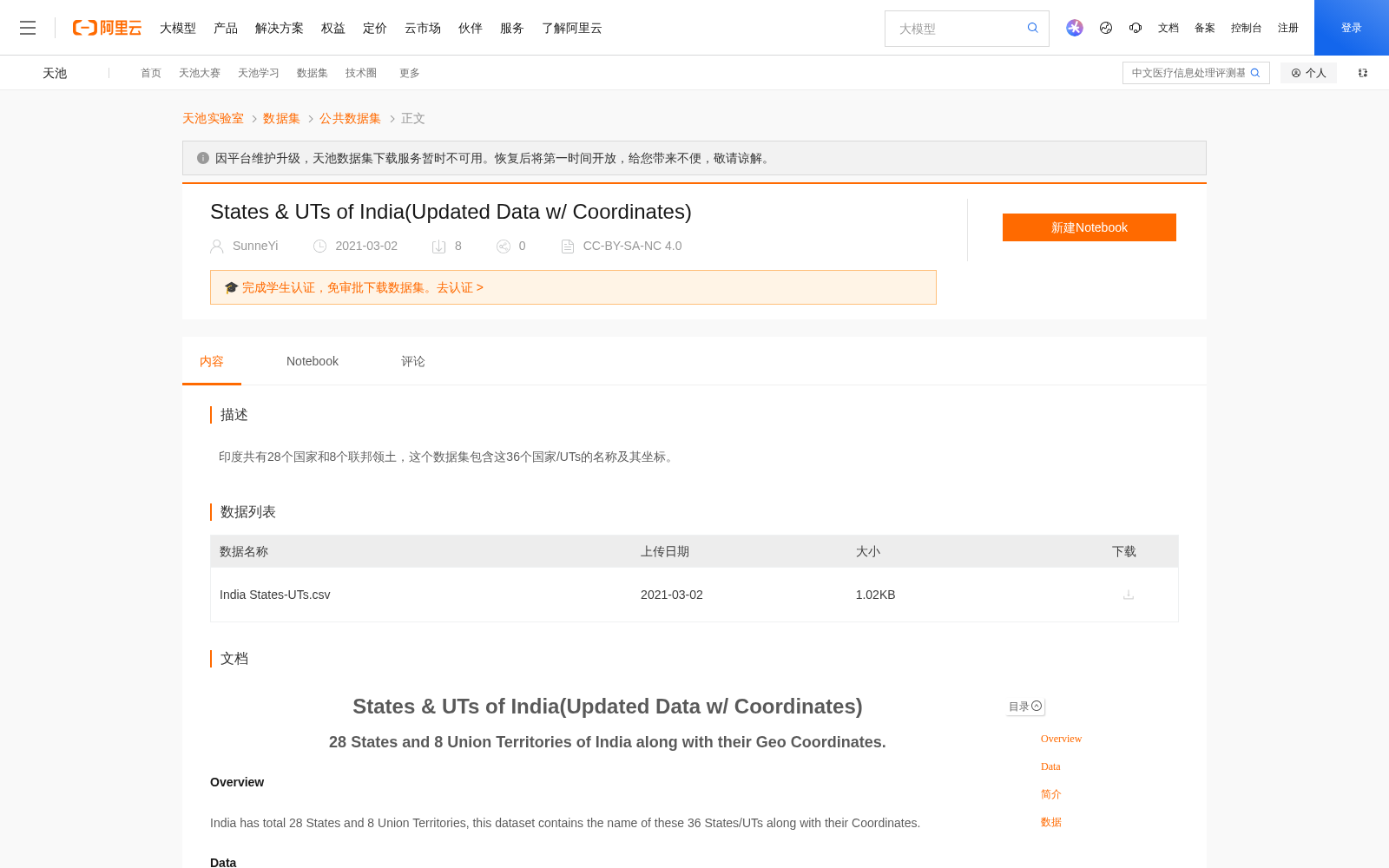This screenshot has width=1389, height=868.
Task: Download India States-UTs.csv file icon
Action: click(1129, 595)
